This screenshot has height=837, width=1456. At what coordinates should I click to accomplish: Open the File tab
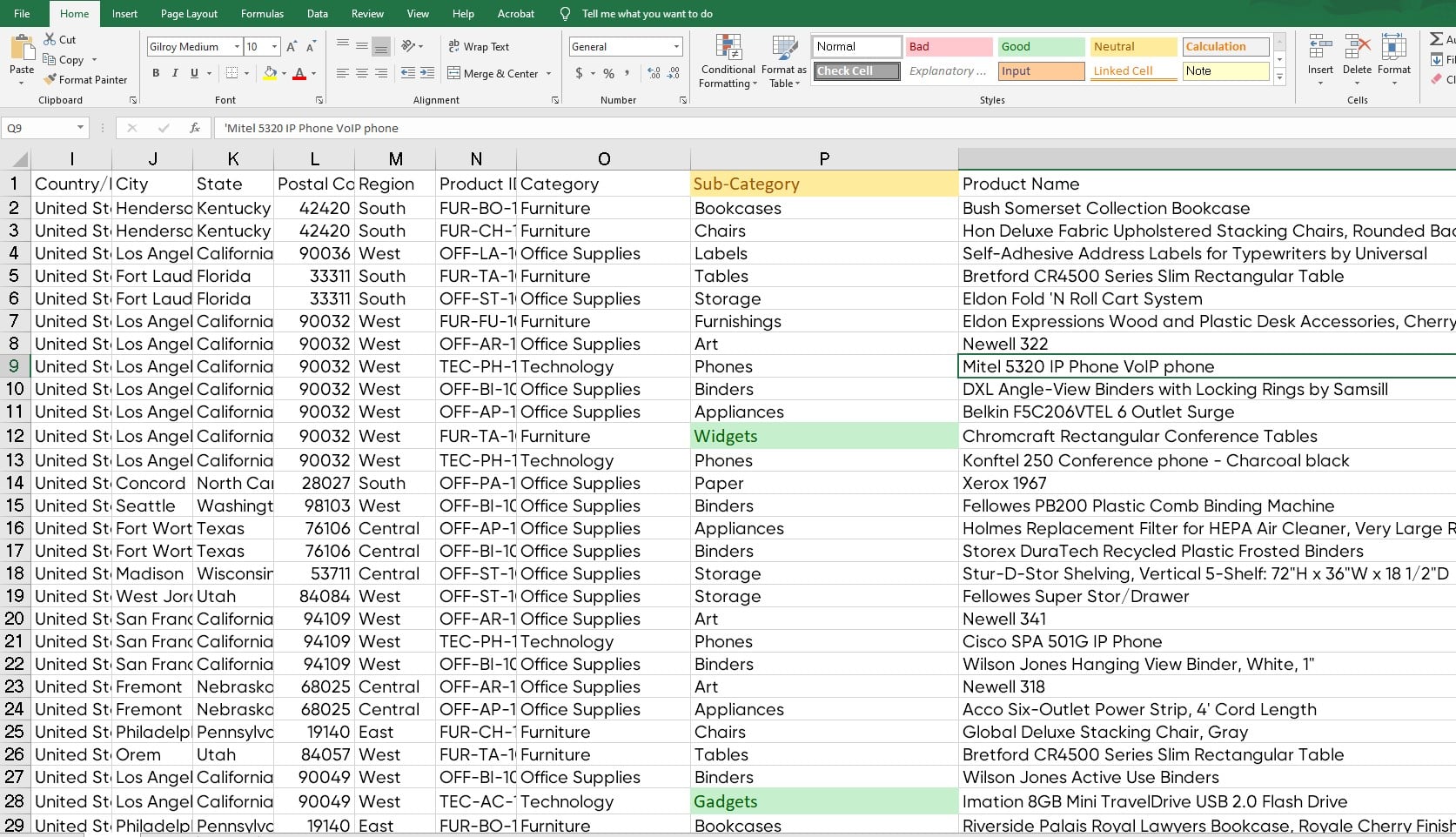click(x=23, y=13)
